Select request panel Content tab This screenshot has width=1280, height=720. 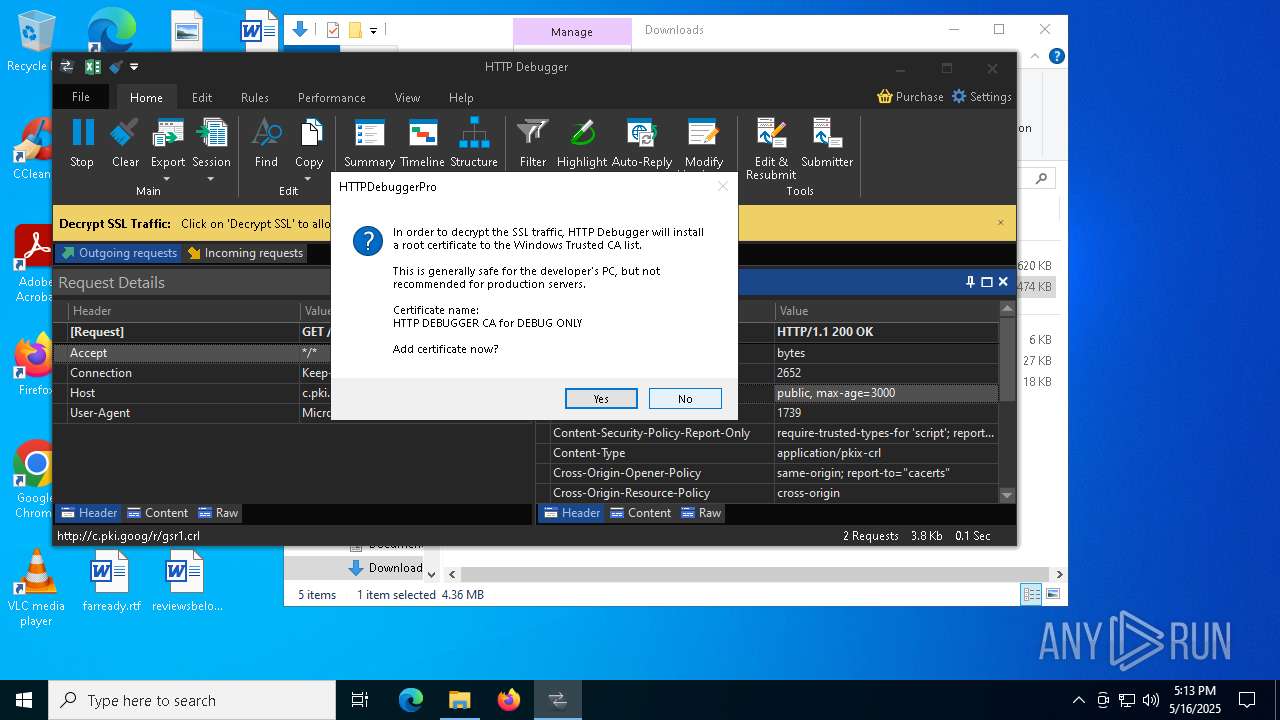(157, 513)
